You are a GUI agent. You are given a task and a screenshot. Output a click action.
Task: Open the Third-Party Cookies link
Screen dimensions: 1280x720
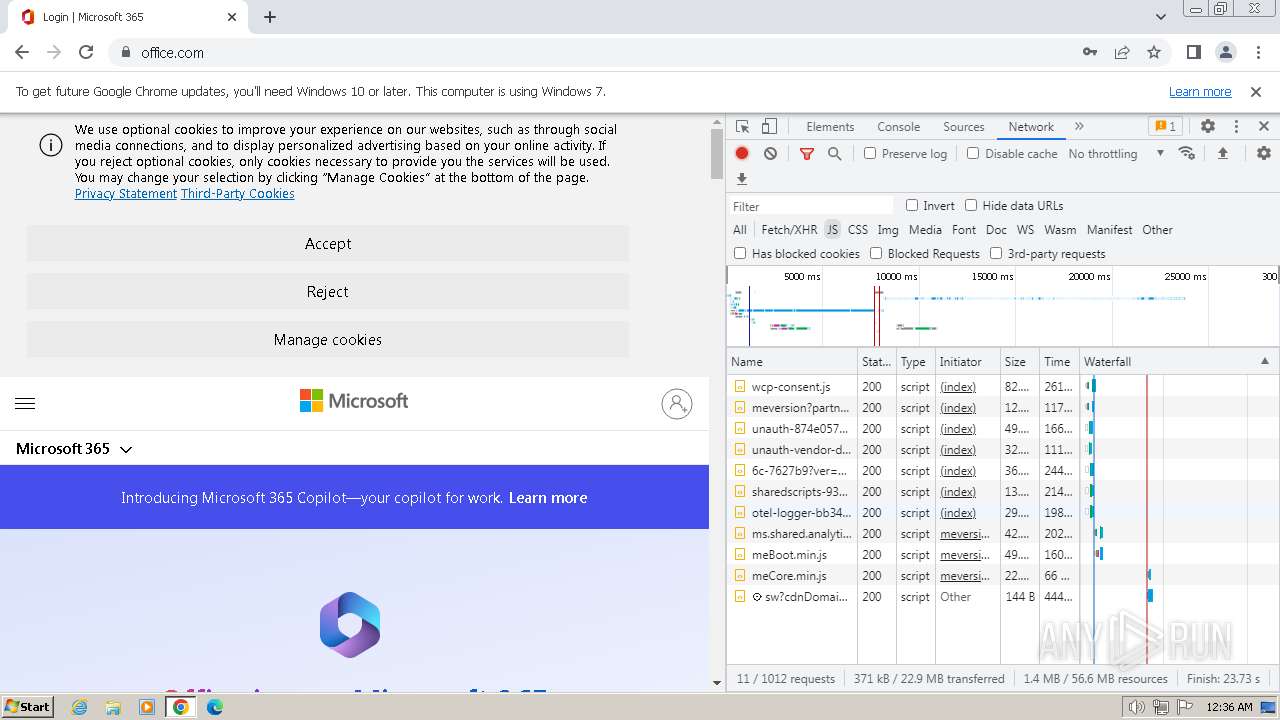pos(238,193)
